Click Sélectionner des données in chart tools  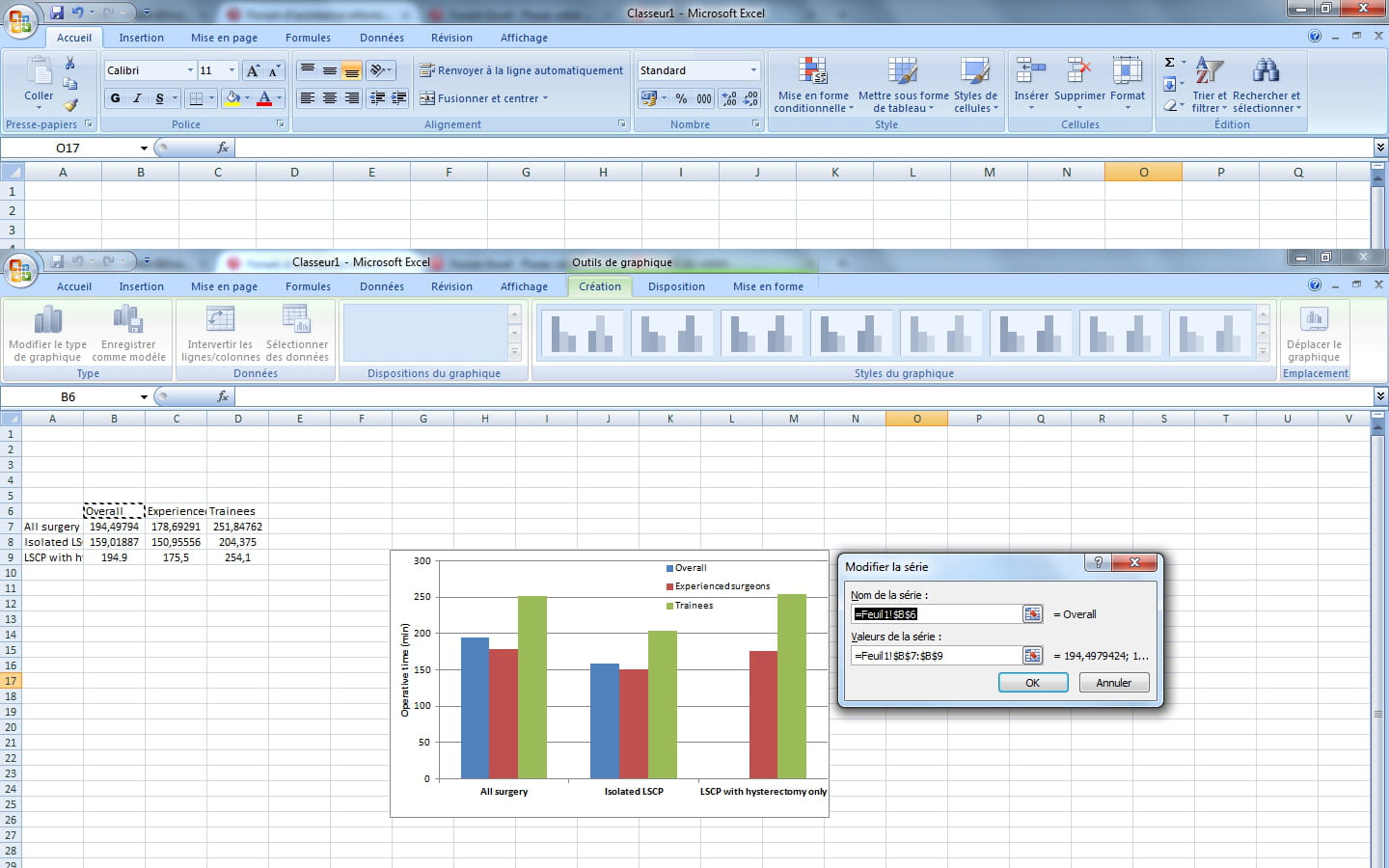click(297, 334)
